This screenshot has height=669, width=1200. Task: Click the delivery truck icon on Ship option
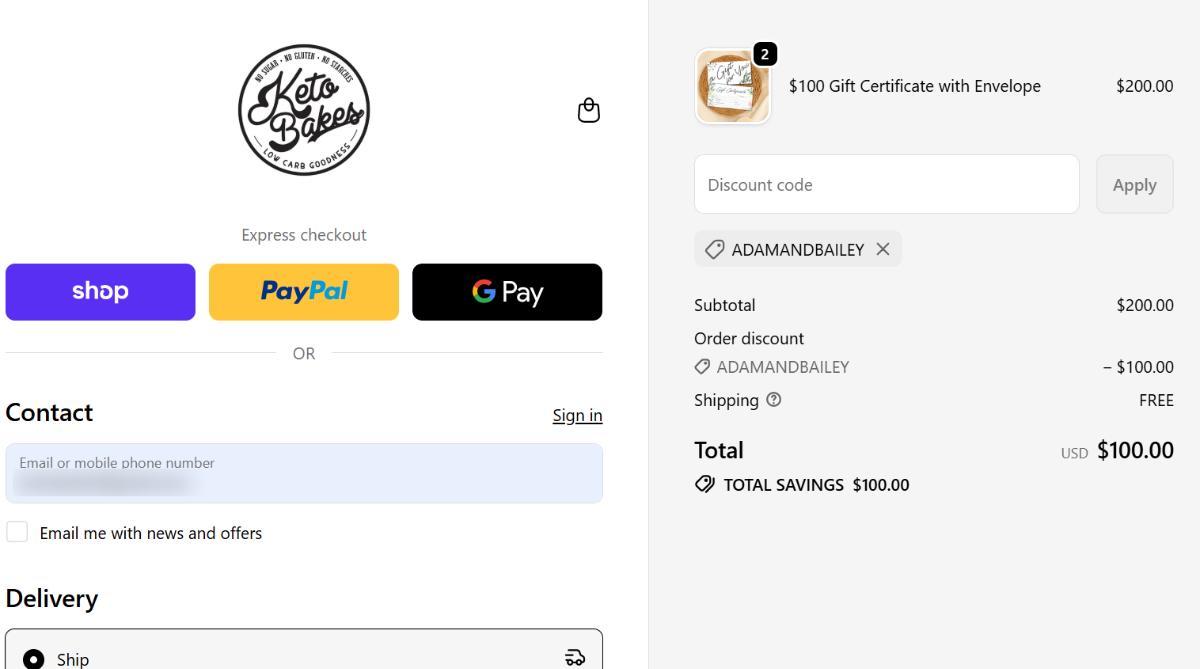[575, 657]
